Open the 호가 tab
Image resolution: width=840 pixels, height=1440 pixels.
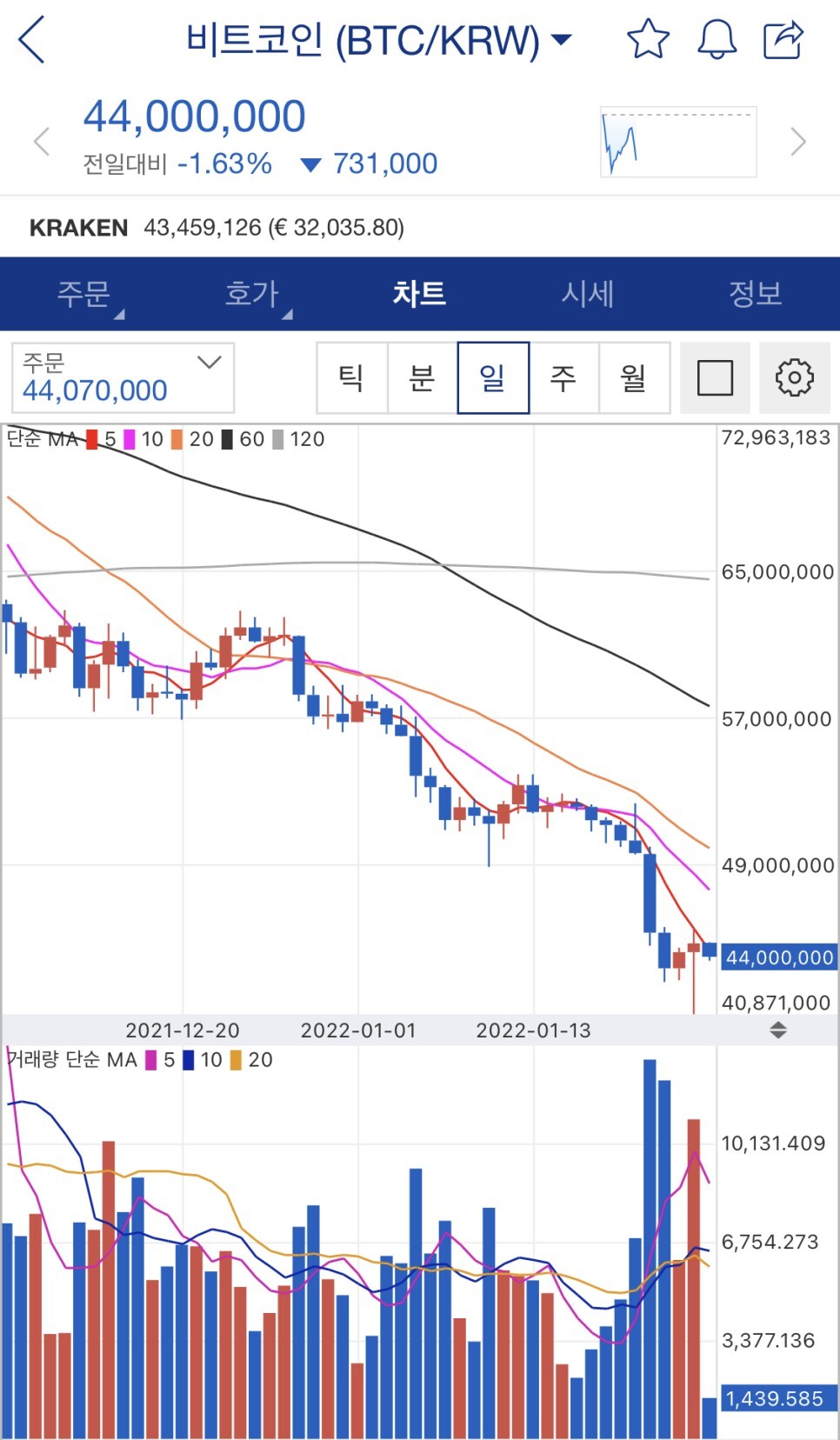coord(252,294)
